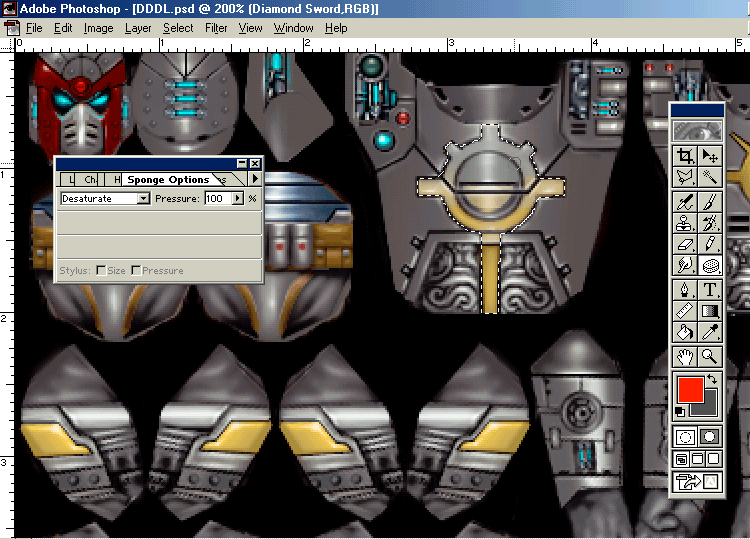The image size is (750, 539).
Task: Open the Filter menu
Action: [x=216, y=28]
